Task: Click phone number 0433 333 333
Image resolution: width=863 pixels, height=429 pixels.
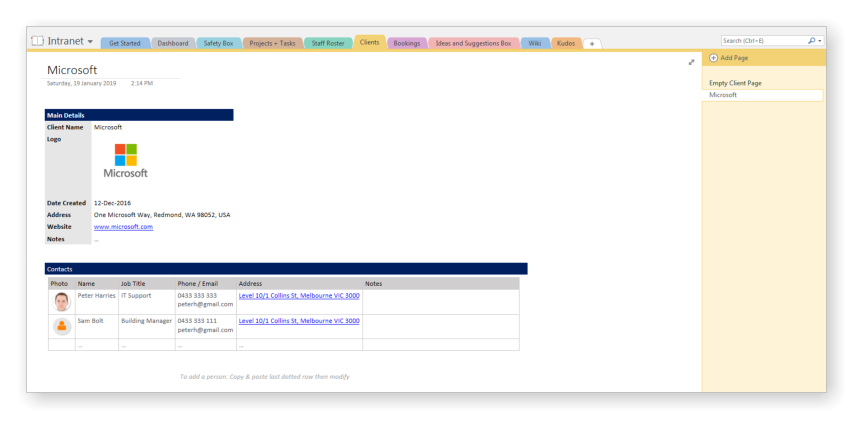Action: tap(197, 296)
